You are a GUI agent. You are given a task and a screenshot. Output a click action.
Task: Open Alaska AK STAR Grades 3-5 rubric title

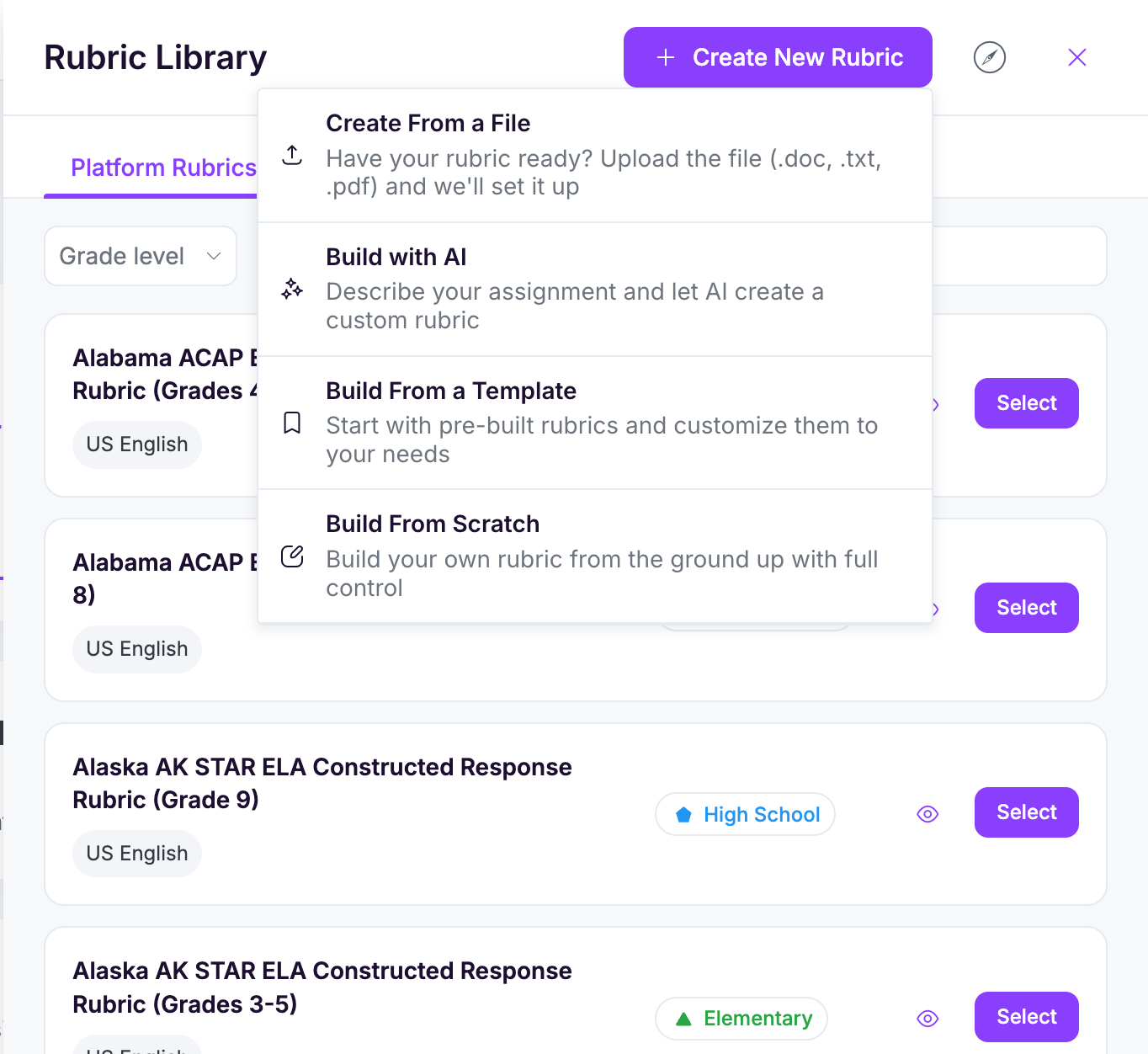click(322, 987)
